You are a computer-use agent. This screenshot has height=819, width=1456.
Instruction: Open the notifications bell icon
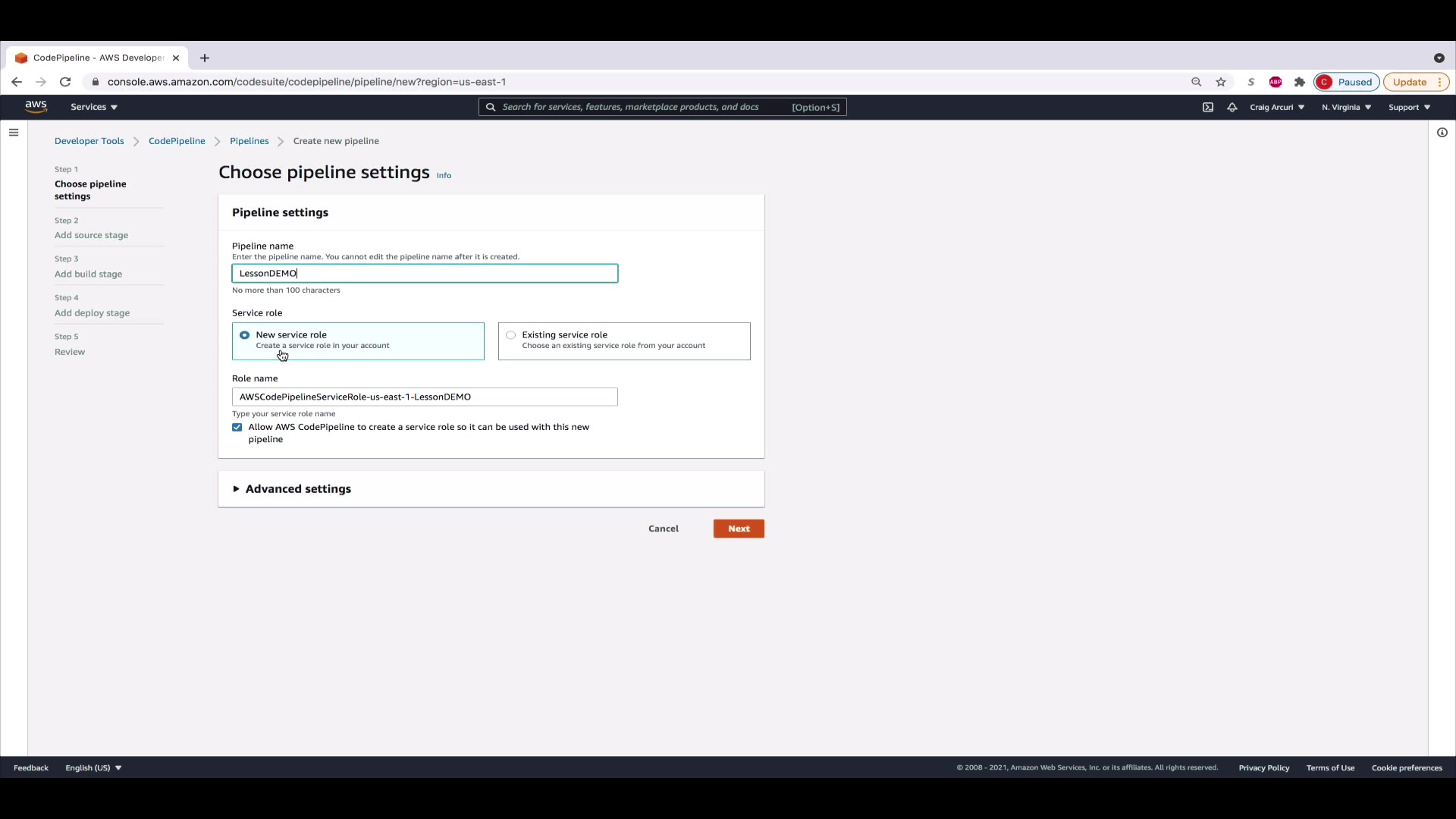pyautogui.click(x=1232, y=107)
